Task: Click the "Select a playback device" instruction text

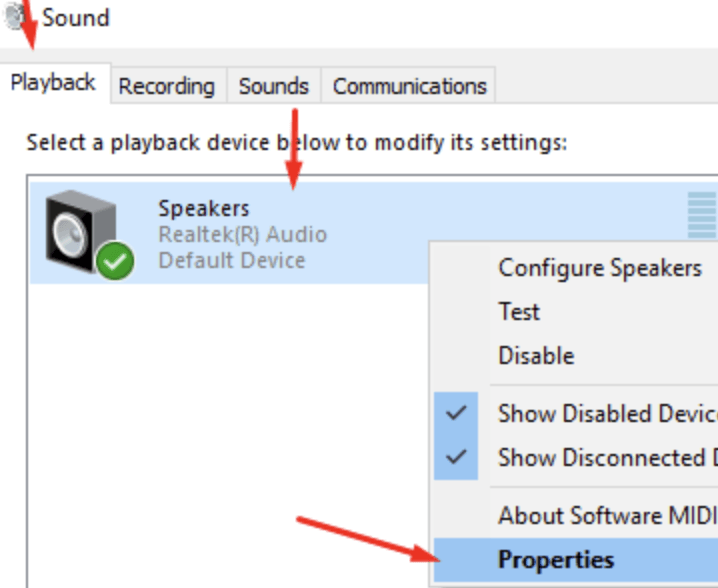Action: tap(297, 142)
